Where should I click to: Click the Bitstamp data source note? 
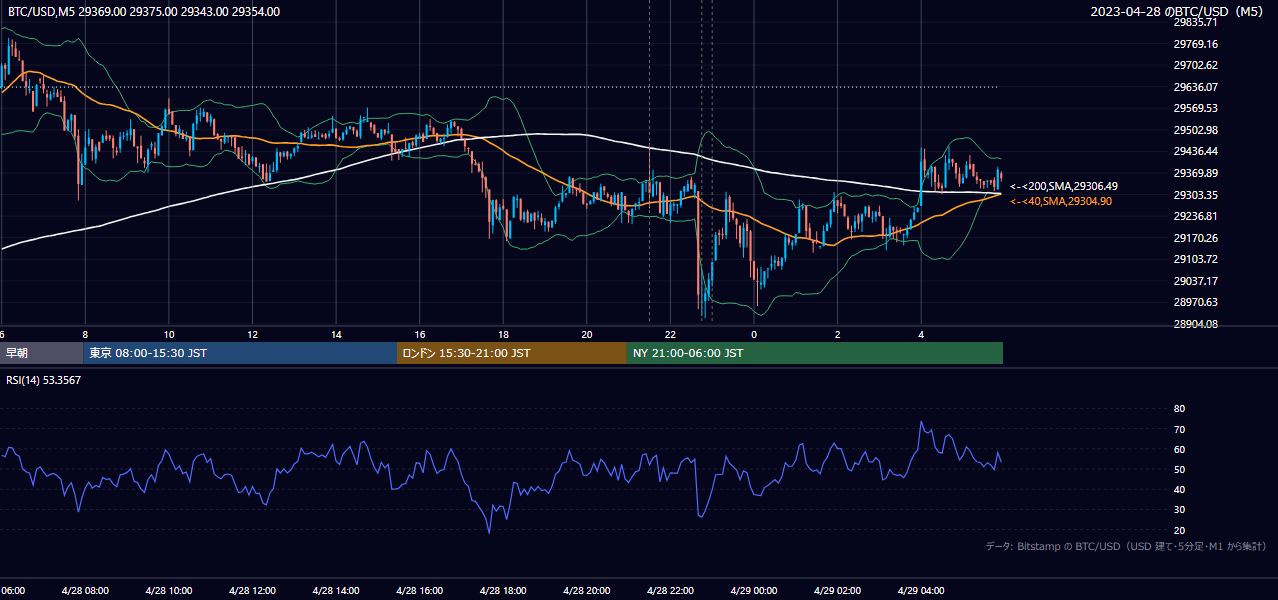click(x=1127, y=546)
